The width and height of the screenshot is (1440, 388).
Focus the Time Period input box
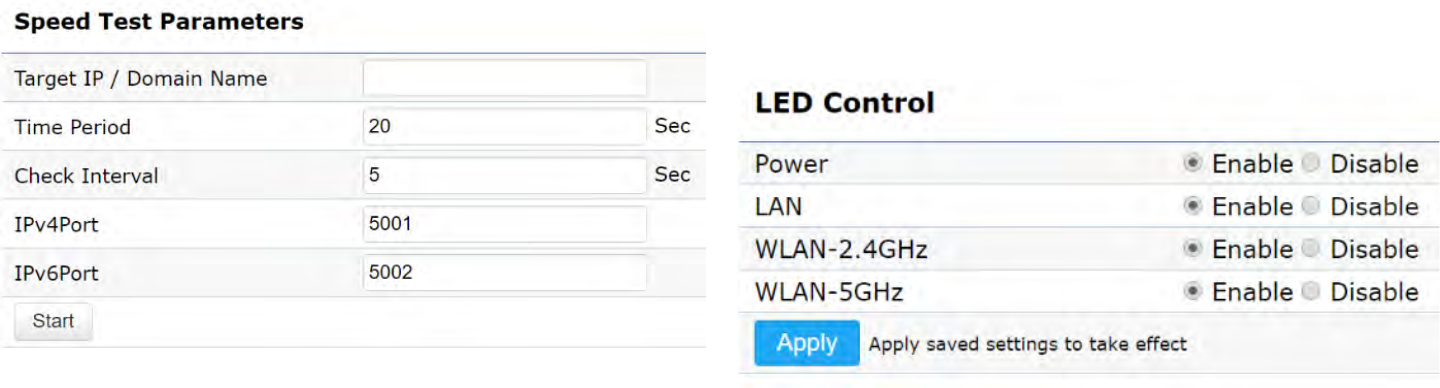click(505, 127)
